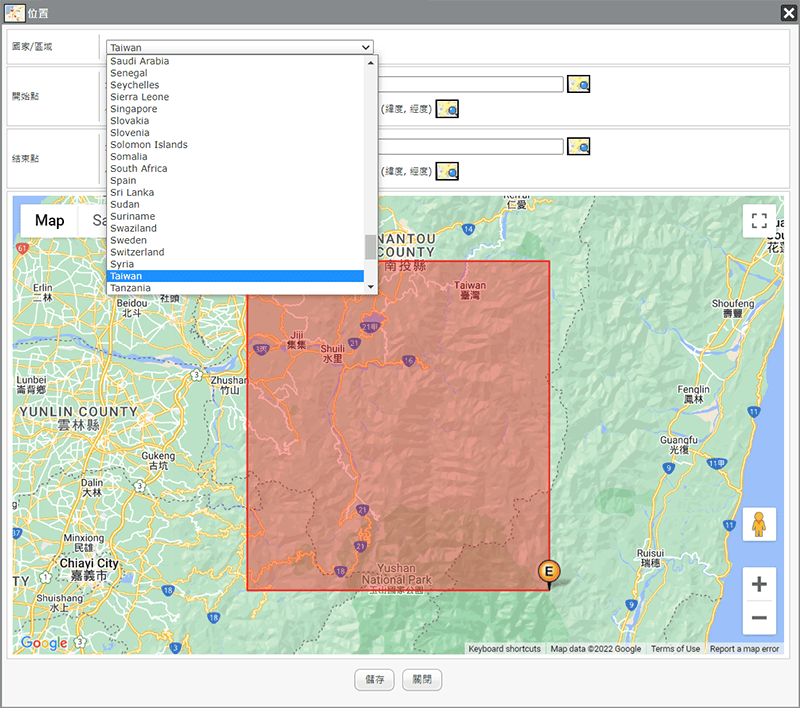
Task: Select South Africa option
Action: point(236,168)
